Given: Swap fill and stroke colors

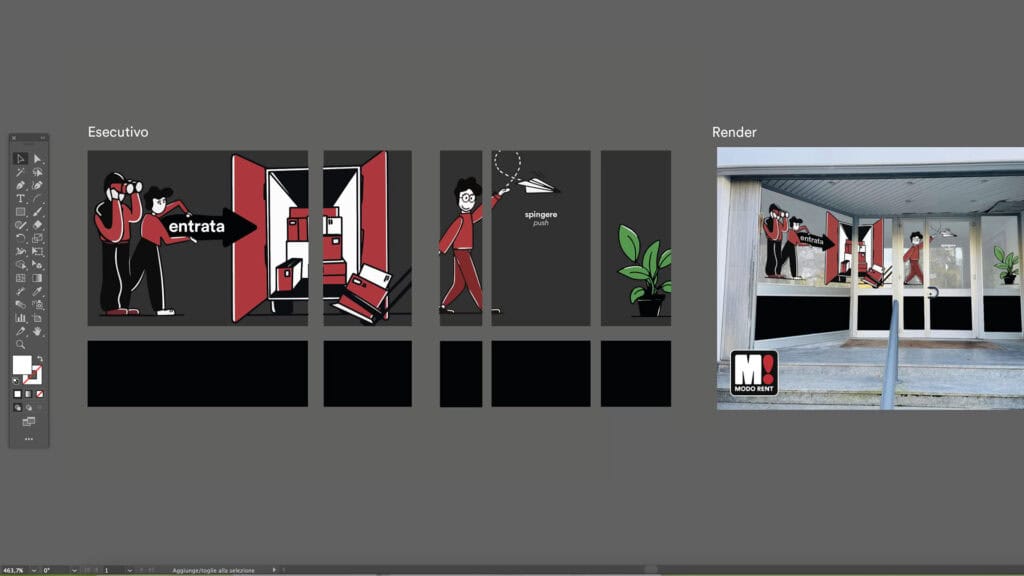Looking at the screenshot, I should click(x=40, y=358).
